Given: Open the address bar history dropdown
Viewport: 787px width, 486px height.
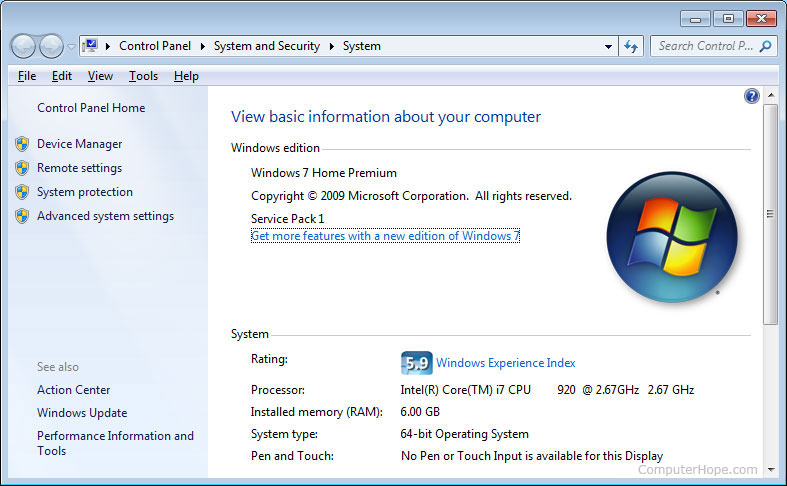Looking at the screenshot, I should [x=608, y=47].
